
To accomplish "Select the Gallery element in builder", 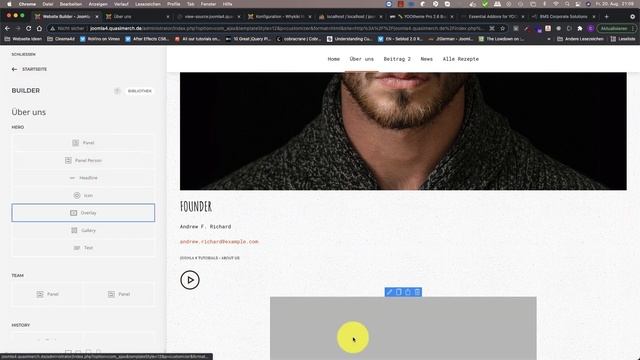I will point(83,230).
